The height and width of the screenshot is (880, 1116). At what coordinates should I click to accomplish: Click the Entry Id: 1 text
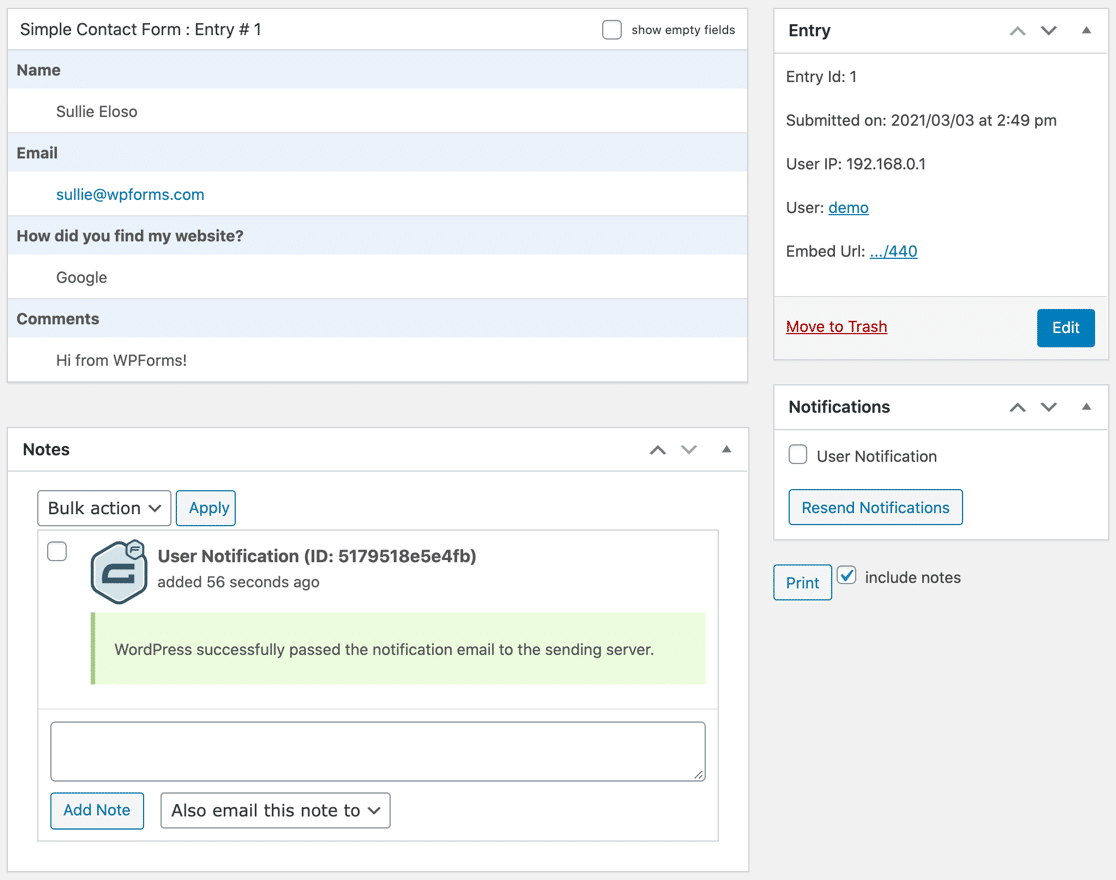point(821,77)
